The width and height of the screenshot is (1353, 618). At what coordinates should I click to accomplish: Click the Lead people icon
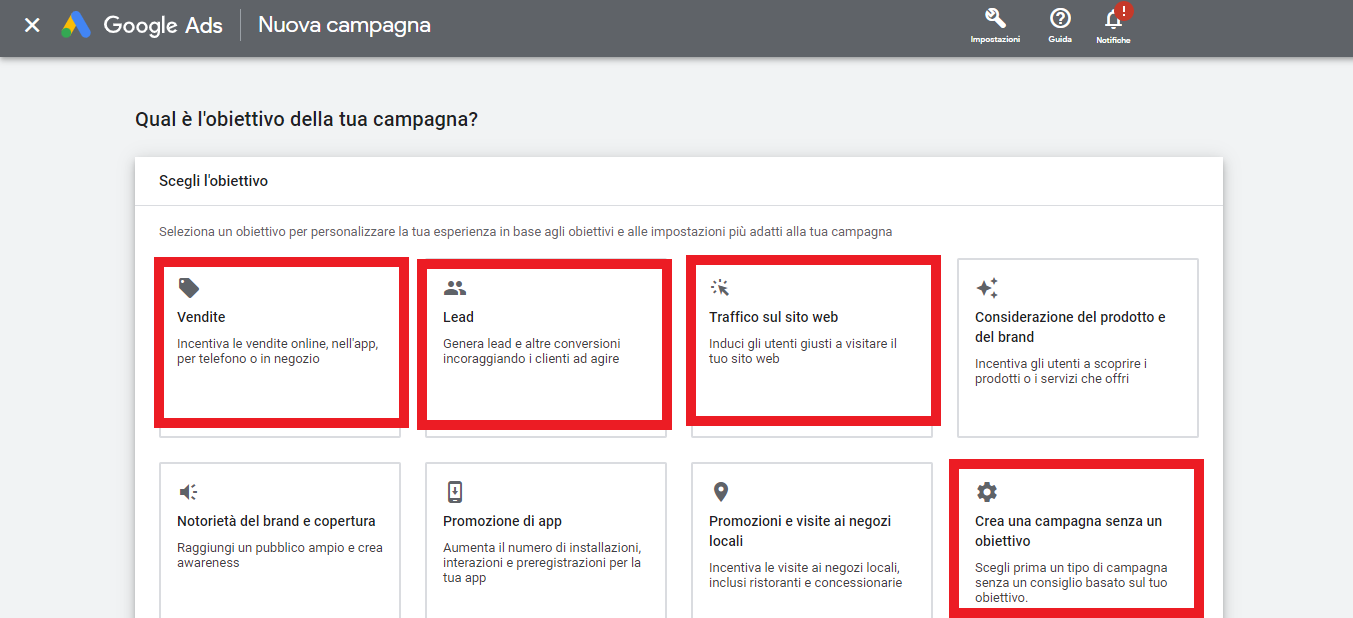point(455,288)
